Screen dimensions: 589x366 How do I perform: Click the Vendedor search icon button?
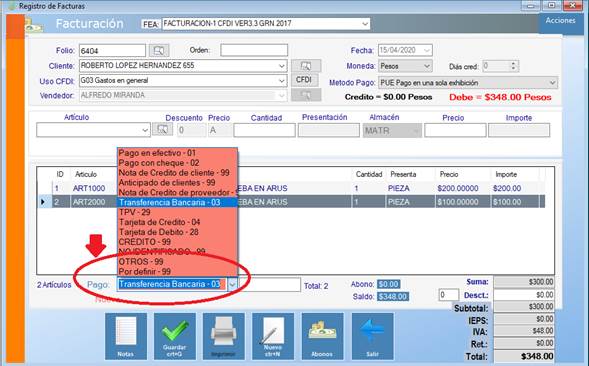point(306,95)
